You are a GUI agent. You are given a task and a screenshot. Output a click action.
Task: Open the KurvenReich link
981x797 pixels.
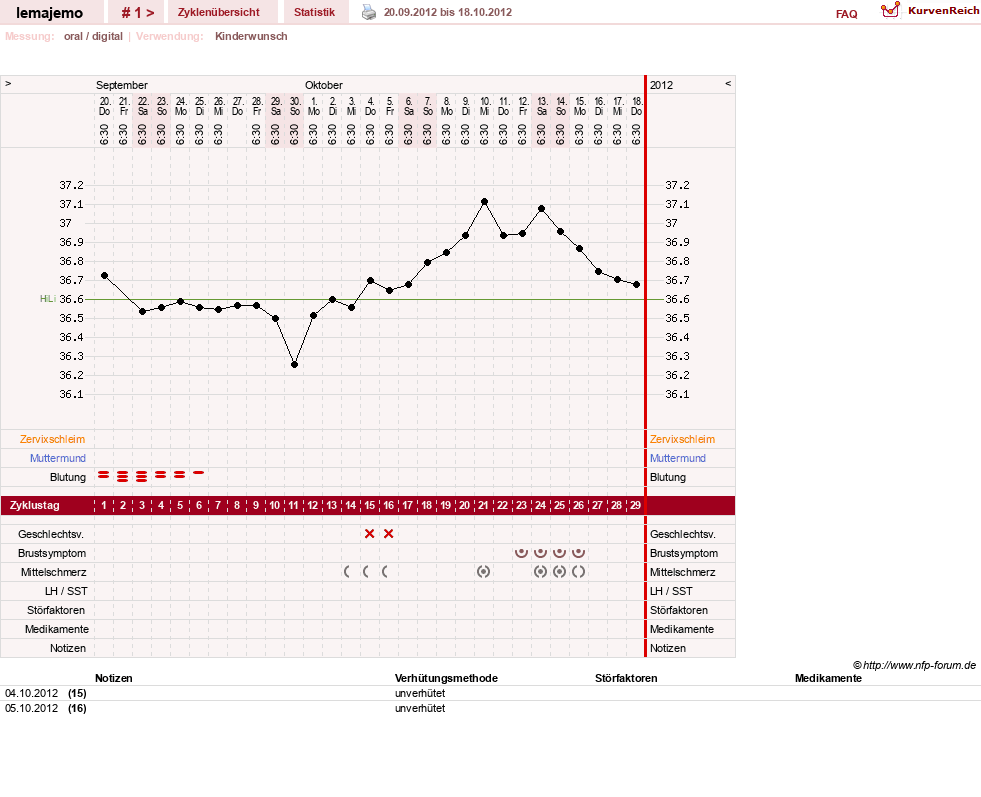(x=943, y=11)
